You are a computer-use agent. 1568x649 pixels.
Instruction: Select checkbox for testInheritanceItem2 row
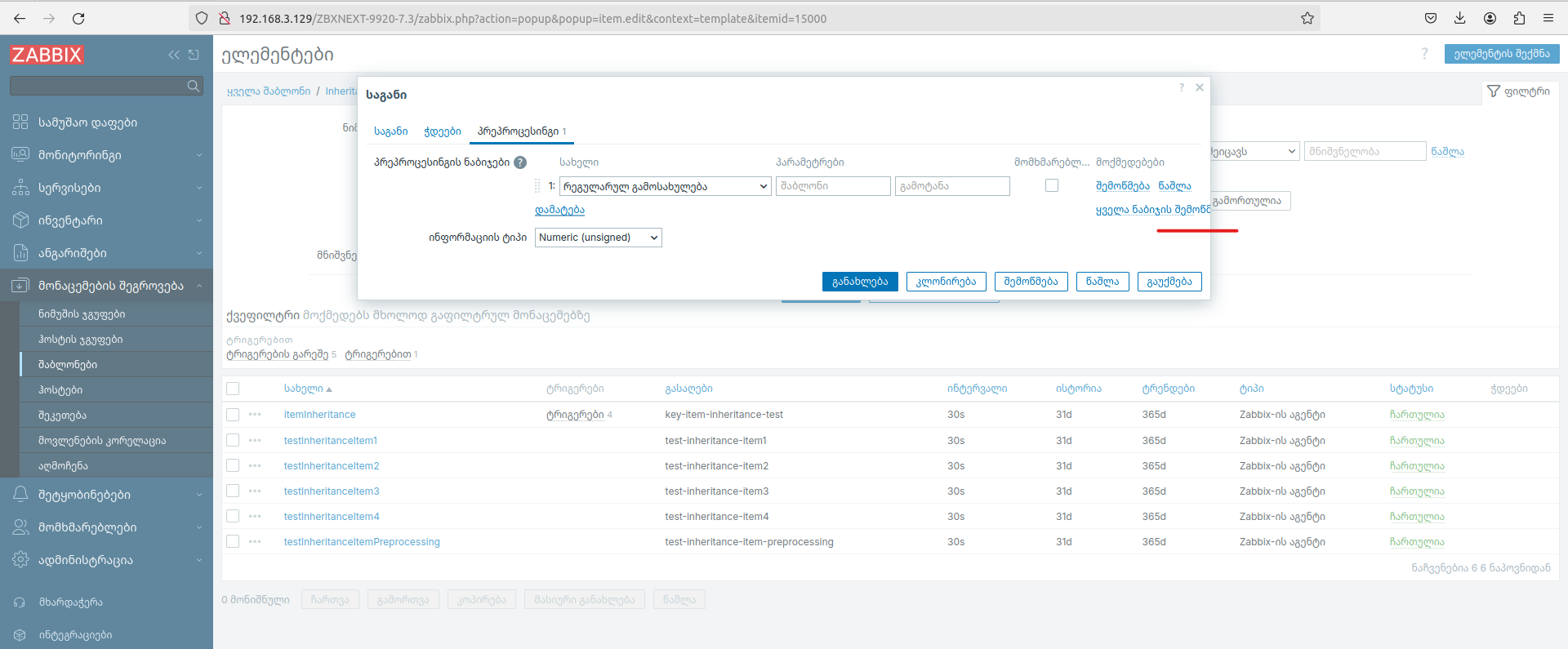point(233,465)
